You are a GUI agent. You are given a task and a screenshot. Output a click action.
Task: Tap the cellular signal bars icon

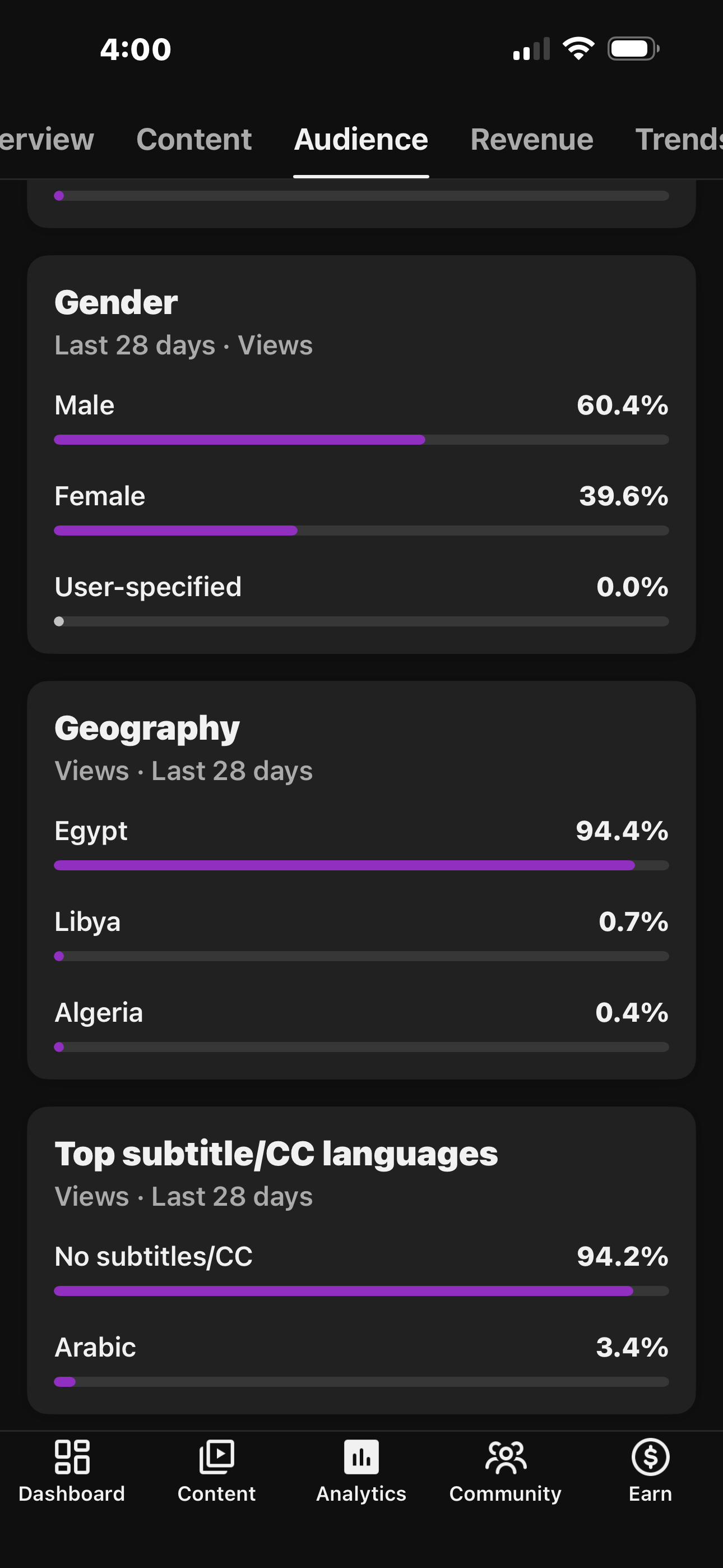pyautogui.click(x=531, y=49)
